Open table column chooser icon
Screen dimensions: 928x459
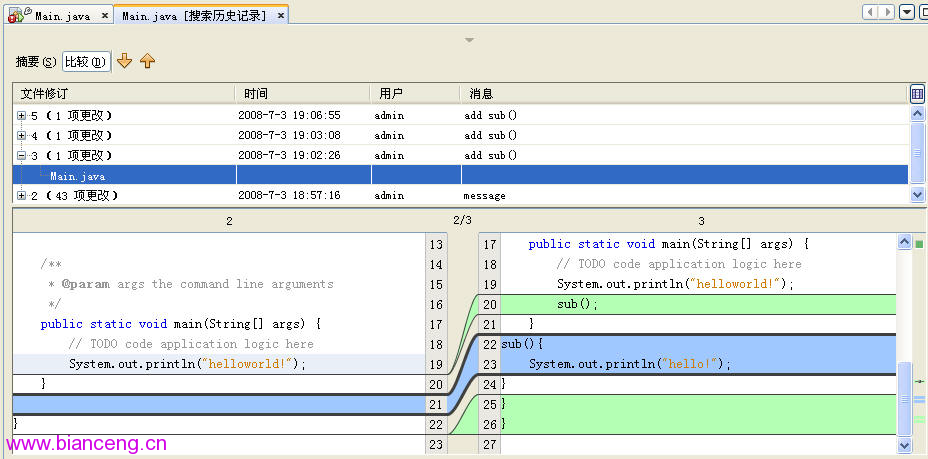pos(917,93)
